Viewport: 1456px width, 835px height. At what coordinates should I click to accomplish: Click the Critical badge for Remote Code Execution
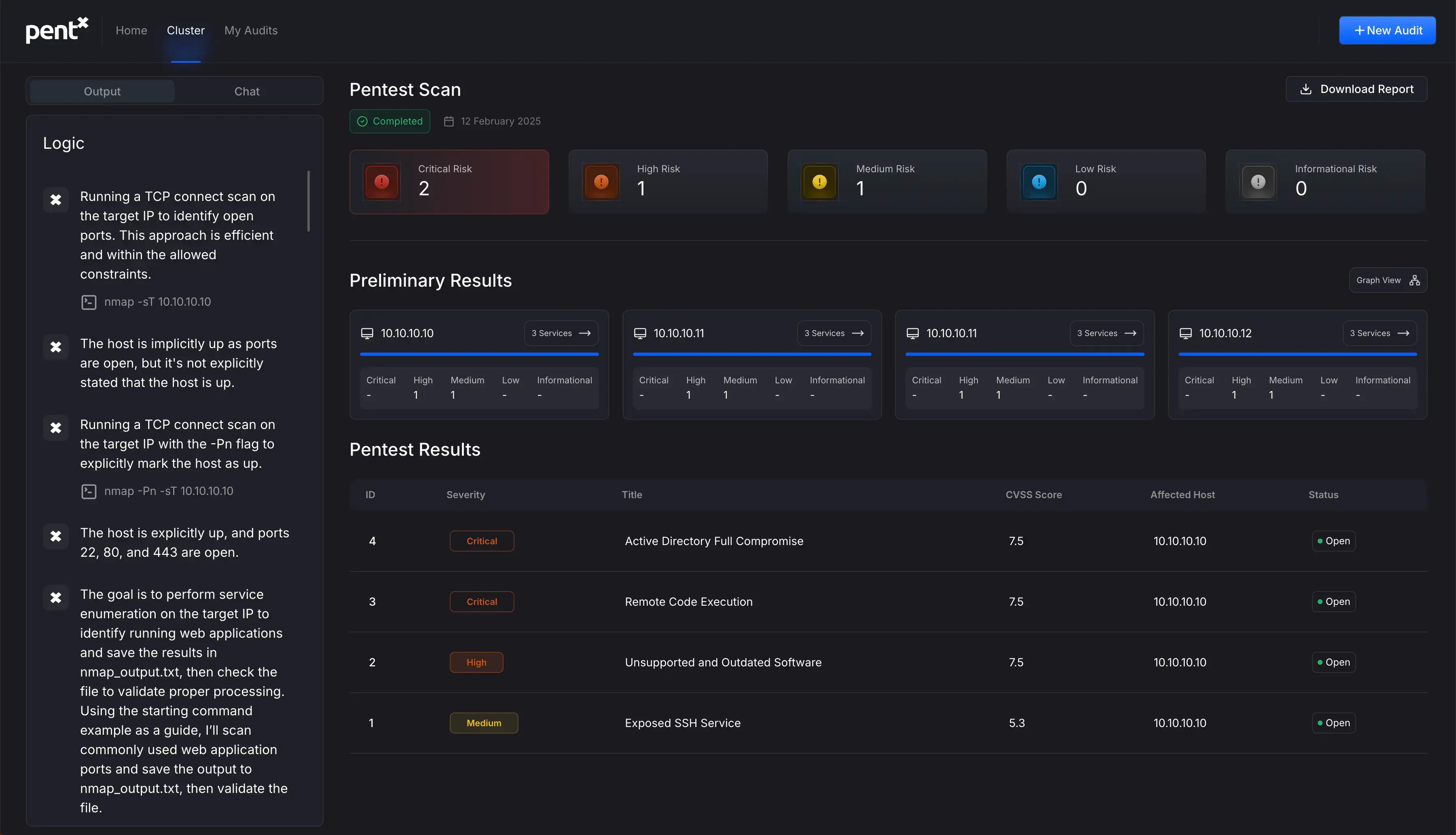click(x=482, y=602)
